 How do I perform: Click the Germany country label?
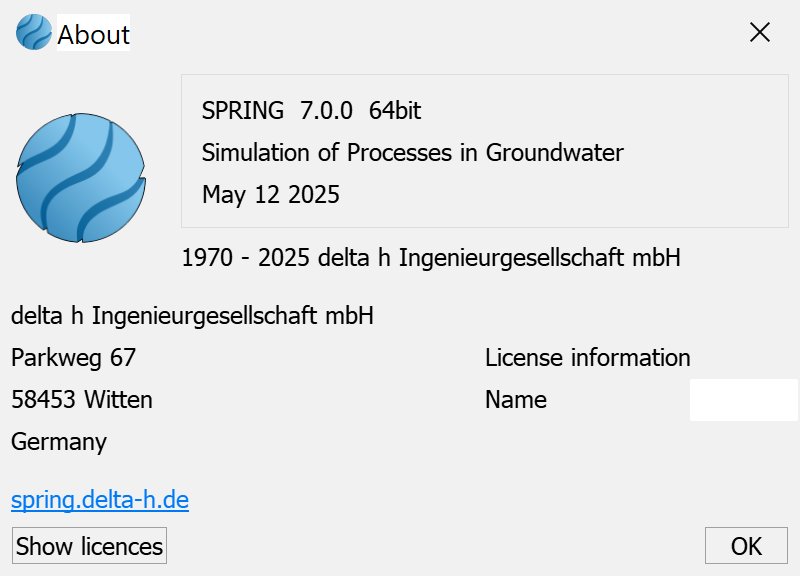59,442
